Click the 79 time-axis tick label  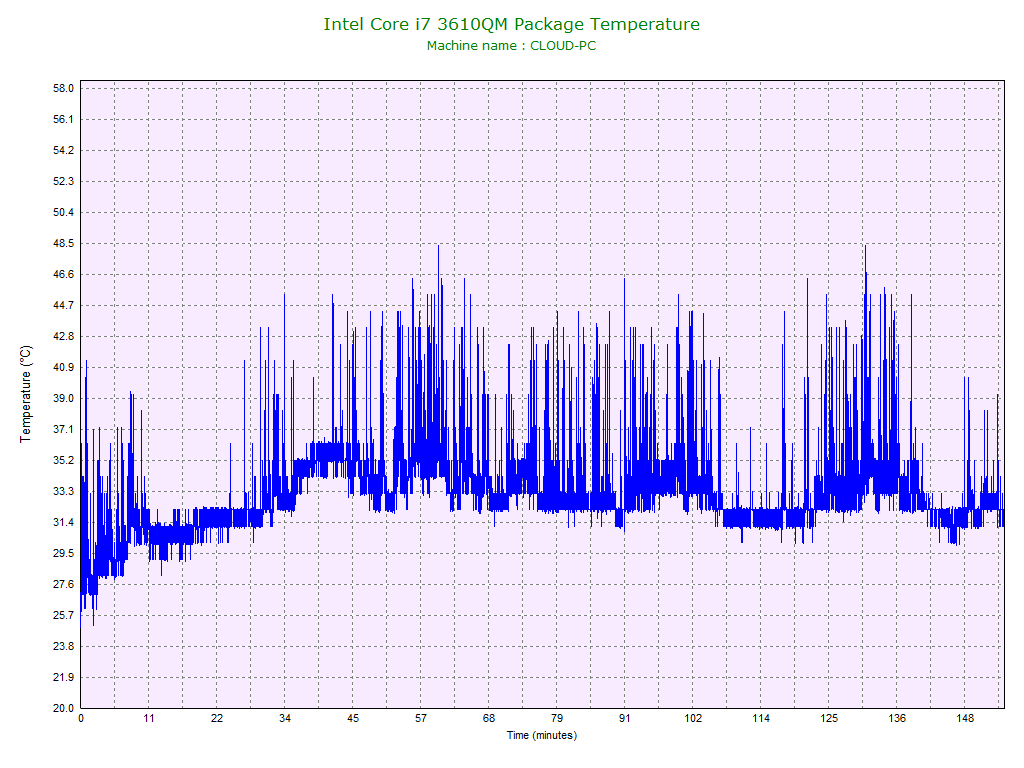(557, 719)
